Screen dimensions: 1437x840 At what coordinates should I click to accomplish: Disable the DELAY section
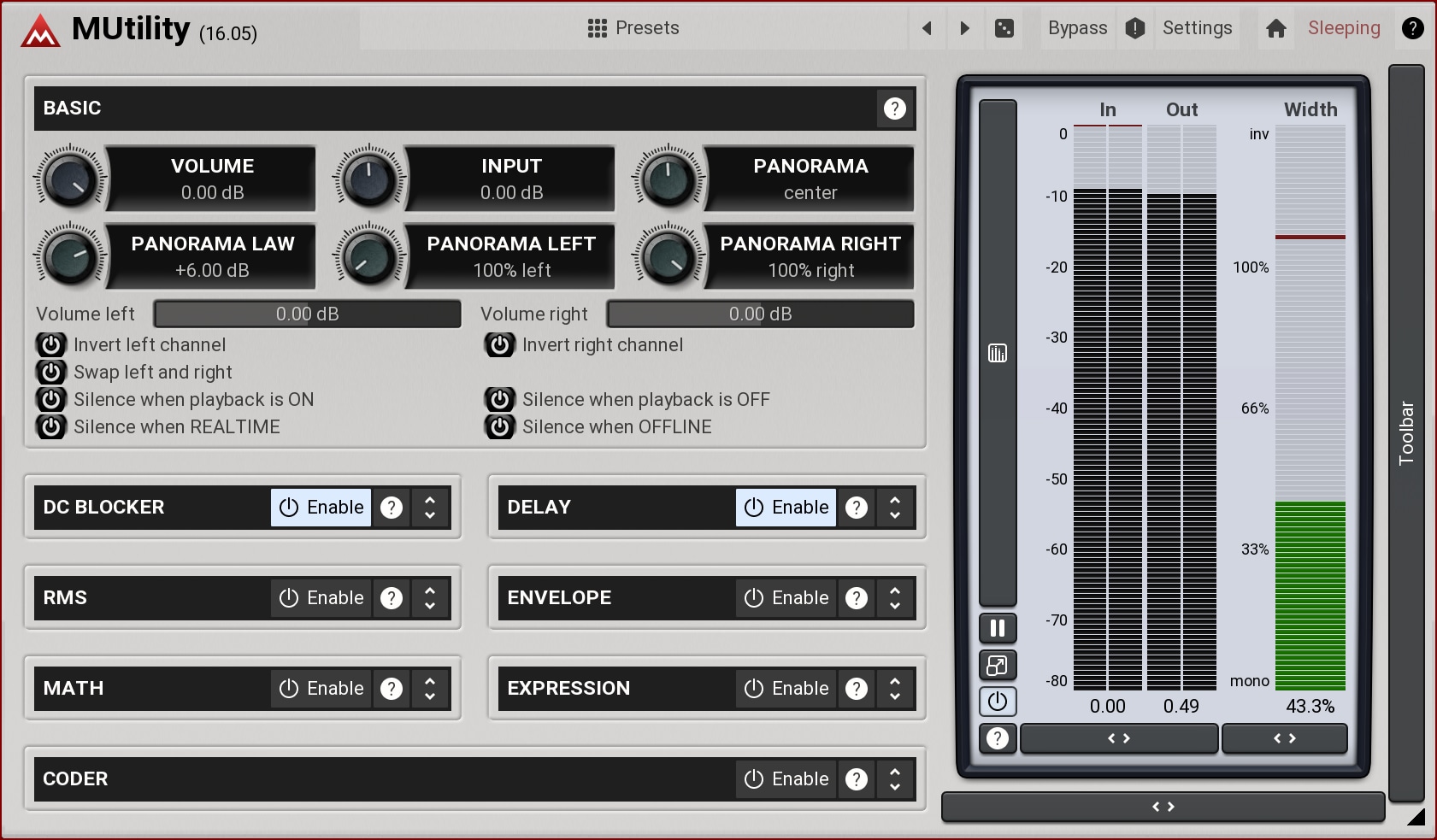point(786,508)
